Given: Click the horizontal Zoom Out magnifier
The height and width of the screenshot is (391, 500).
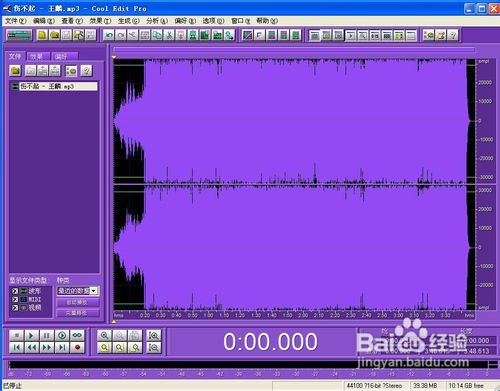Looking at the screenshot, I should (x=120, y=336).
